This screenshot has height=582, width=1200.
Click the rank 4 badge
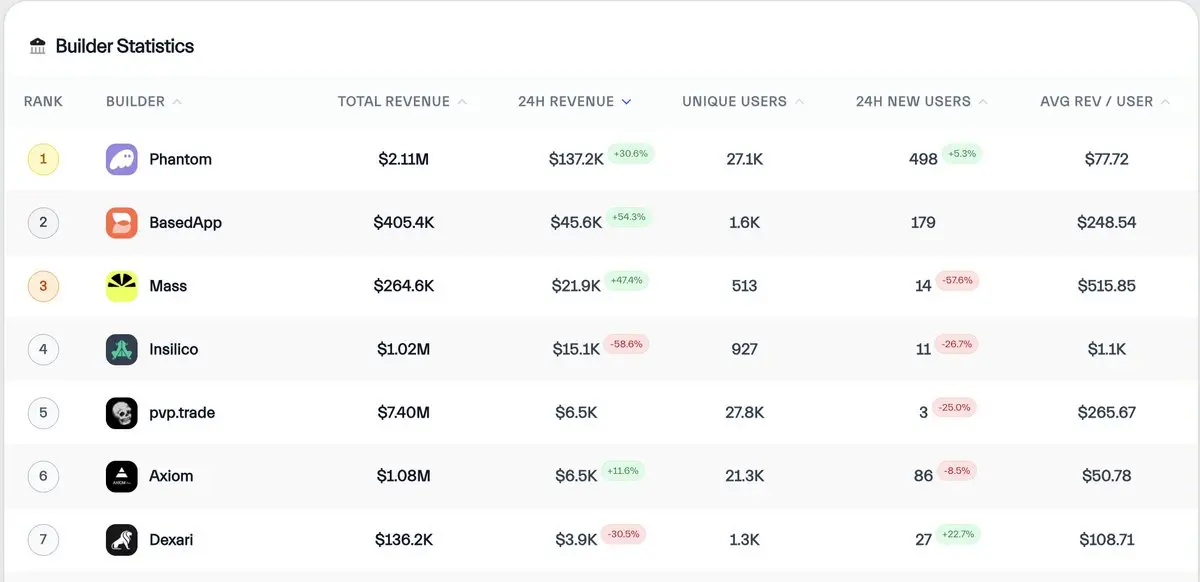tap(43, 349)
